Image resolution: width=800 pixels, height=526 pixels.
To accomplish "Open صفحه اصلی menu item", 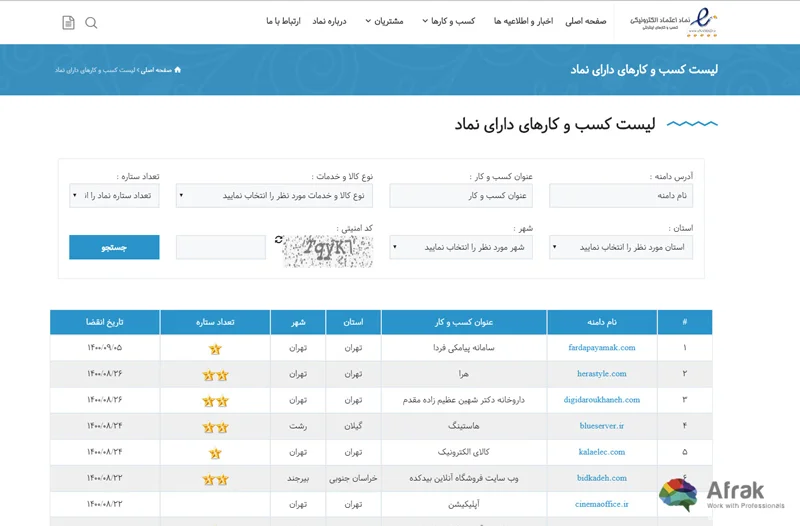I will (x=586, y=21).
